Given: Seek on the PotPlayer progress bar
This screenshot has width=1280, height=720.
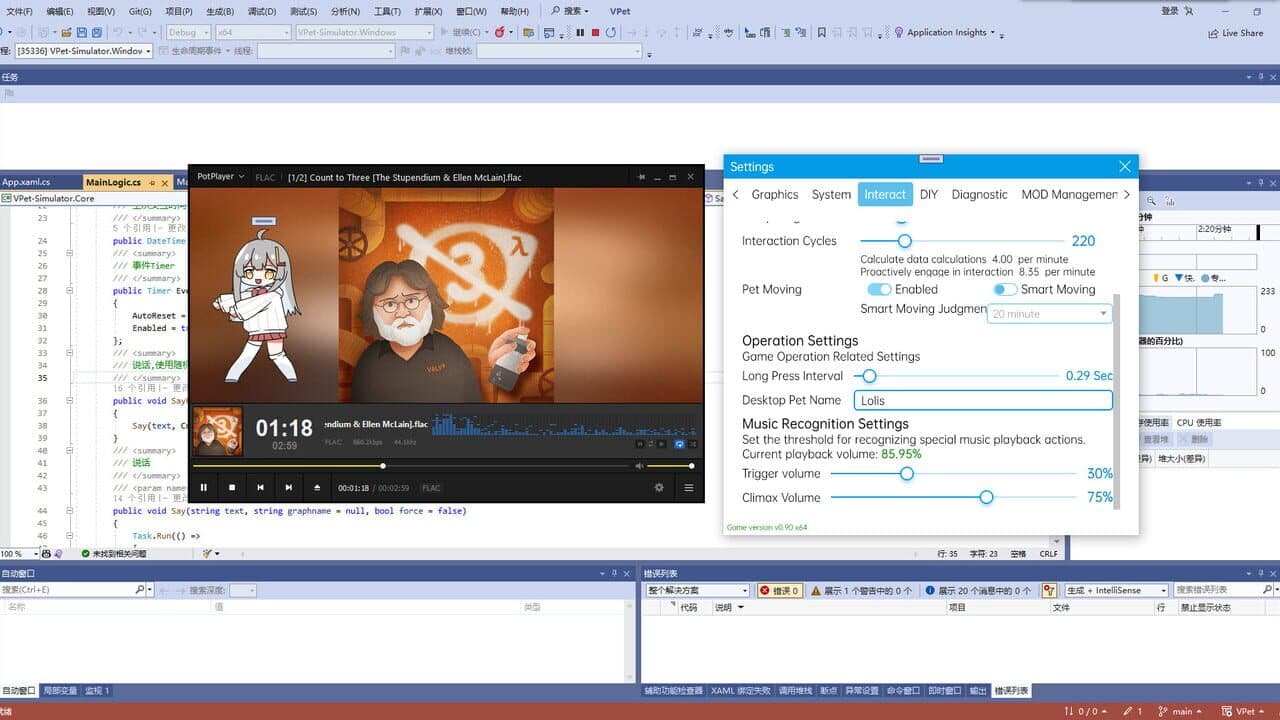Looking at the screenshot, I should [412, 466].
